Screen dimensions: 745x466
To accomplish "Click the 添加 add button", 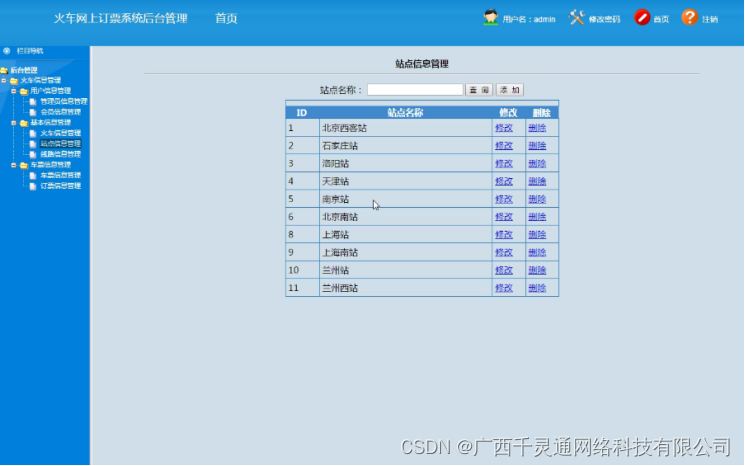I will point(510,90).
